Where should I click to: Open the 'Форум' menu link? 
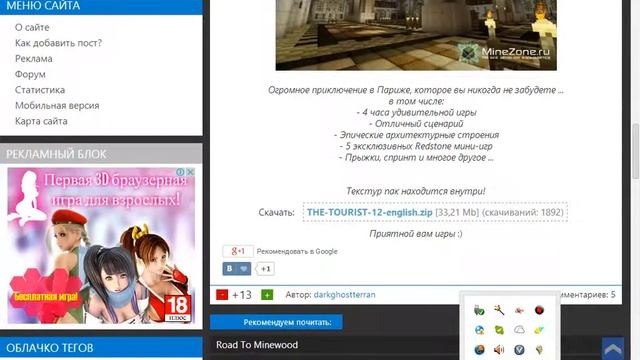[30, 74]
